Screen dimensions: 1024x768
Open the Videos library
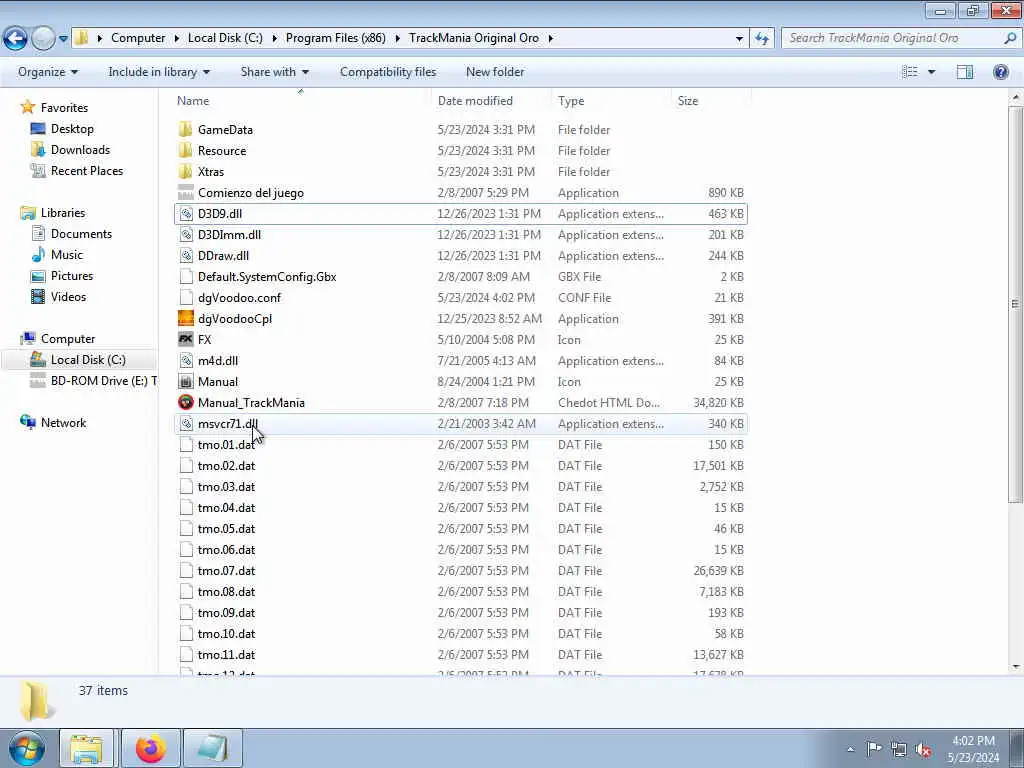68,296
